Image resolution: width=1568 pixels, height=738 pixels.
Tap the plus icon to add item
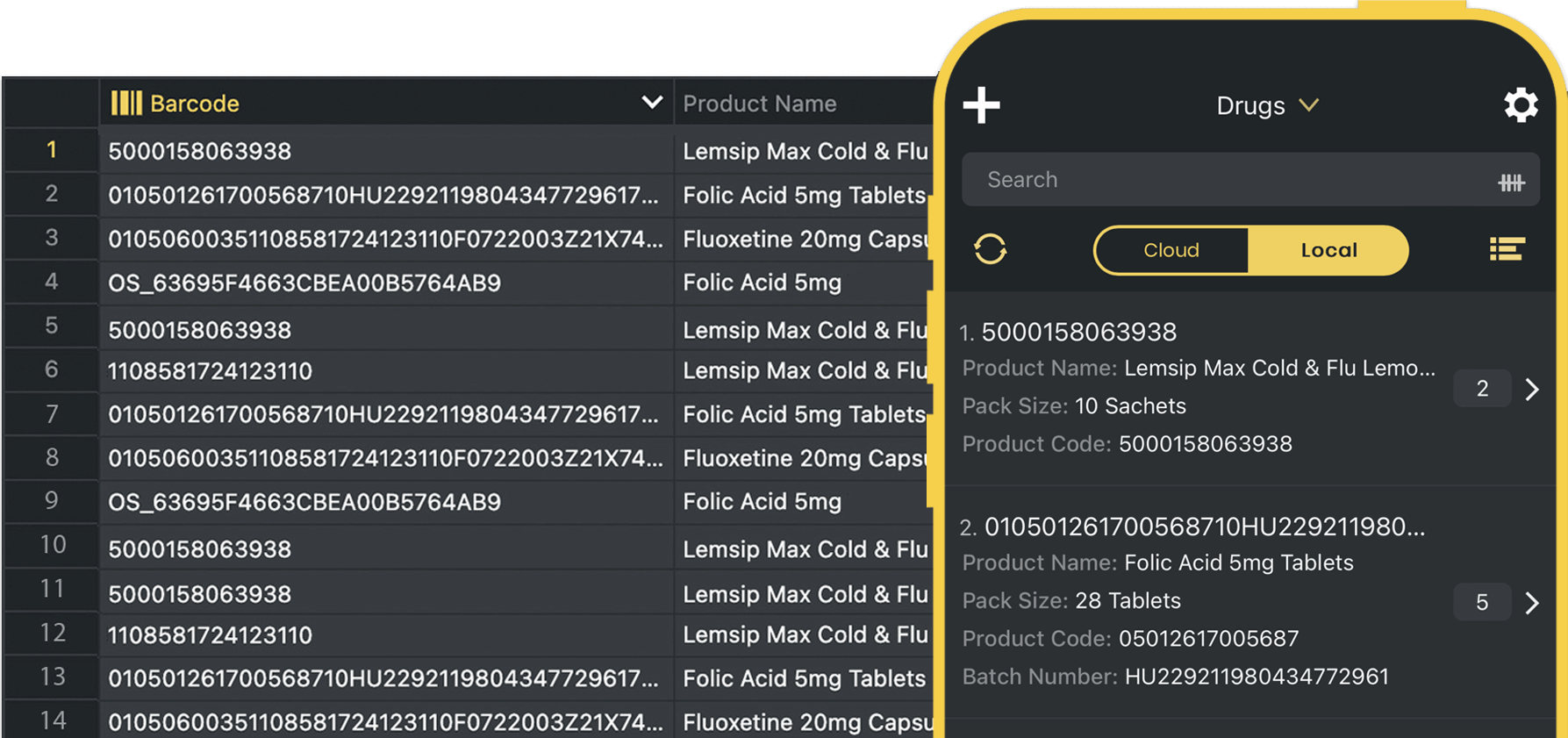tap(981, 105)
